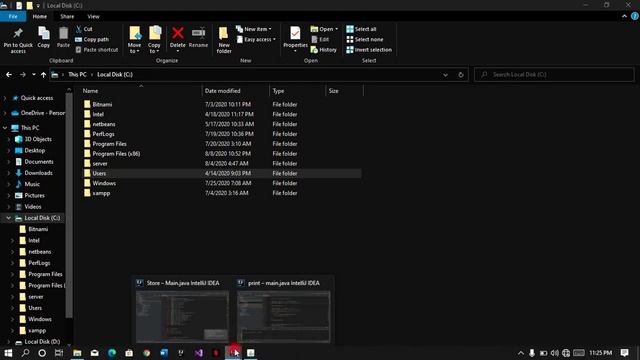Select netbeans in the navigation tree

(x=40, y=252)
